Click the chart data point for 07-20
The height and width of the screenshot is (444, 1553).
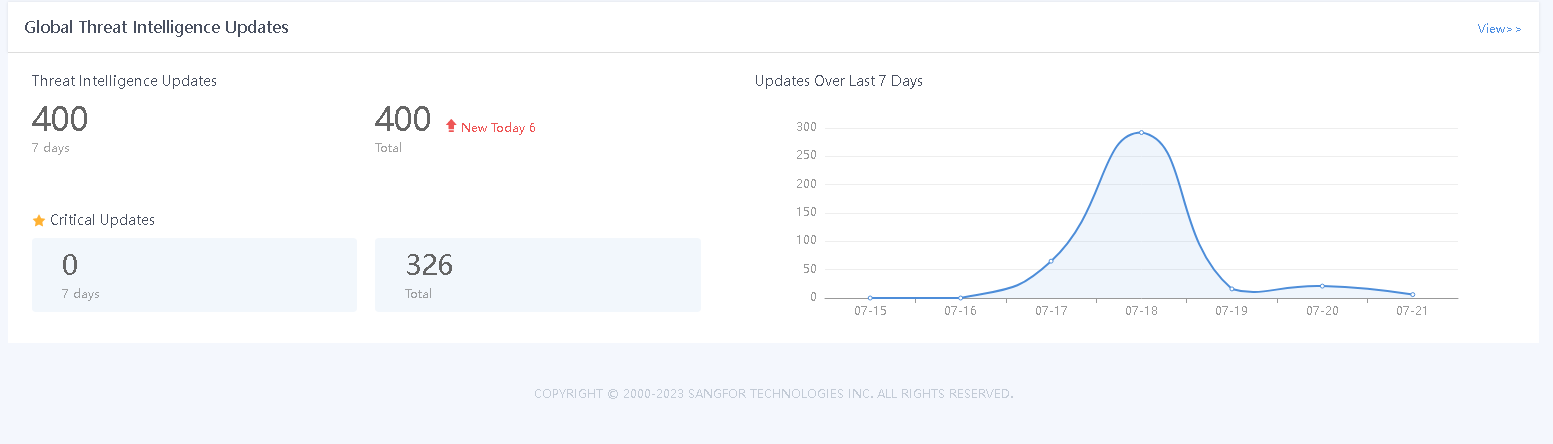point(1322,286)
